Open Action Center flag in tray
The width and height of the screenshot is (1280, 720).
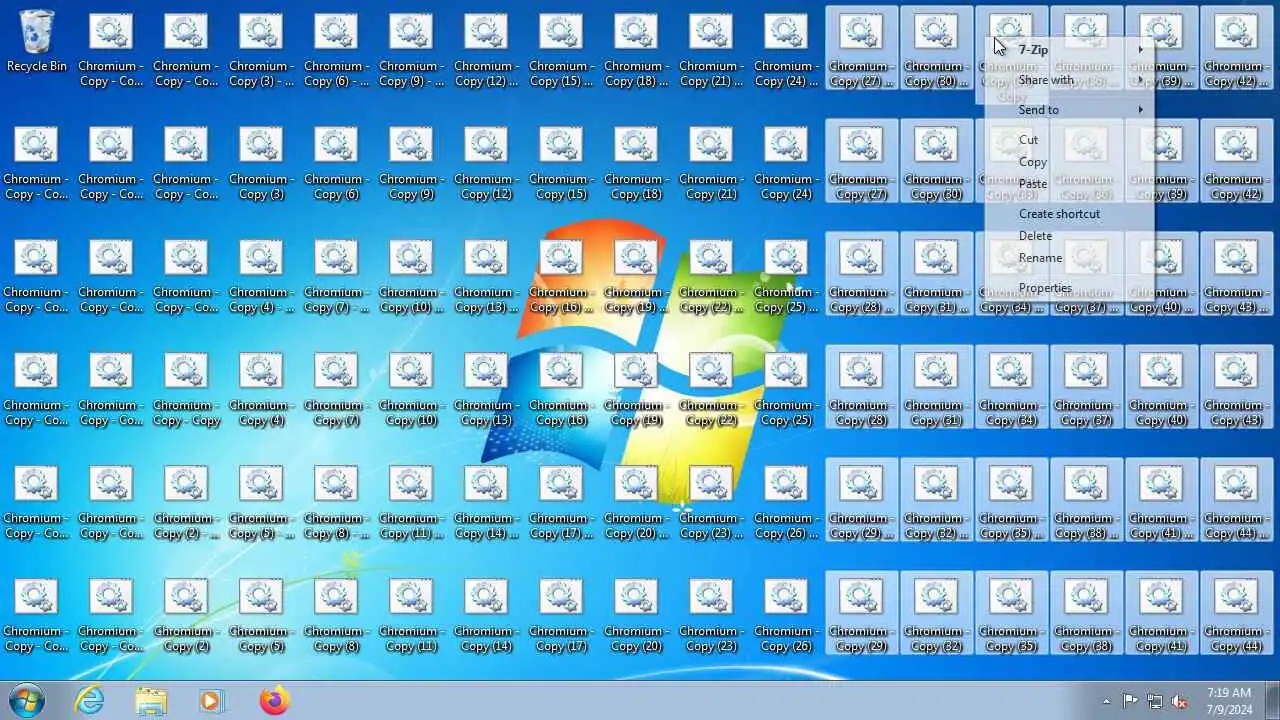[1130, 701]
